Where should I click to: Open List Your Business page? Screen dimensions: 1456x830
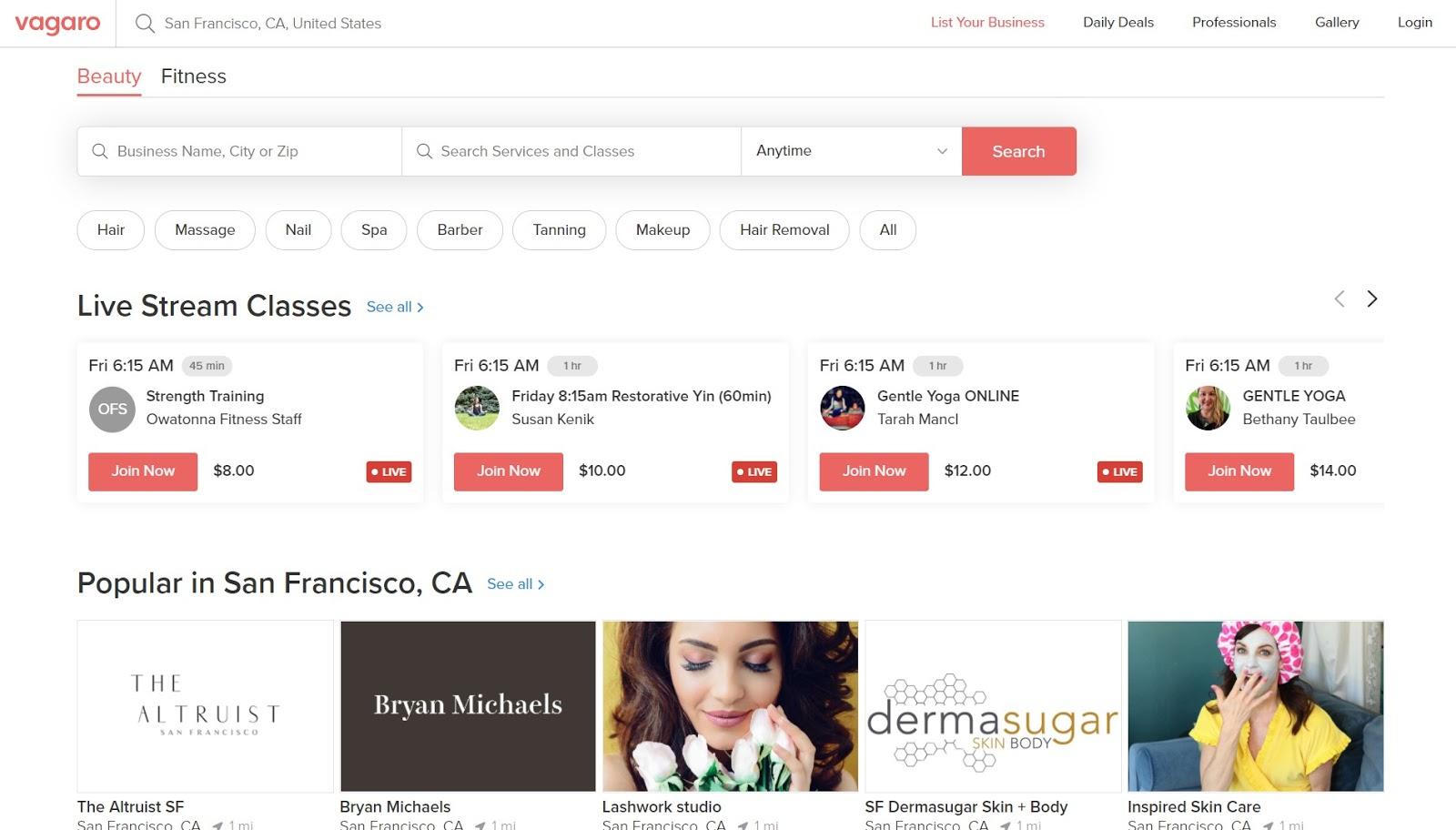tap(987, 23)
